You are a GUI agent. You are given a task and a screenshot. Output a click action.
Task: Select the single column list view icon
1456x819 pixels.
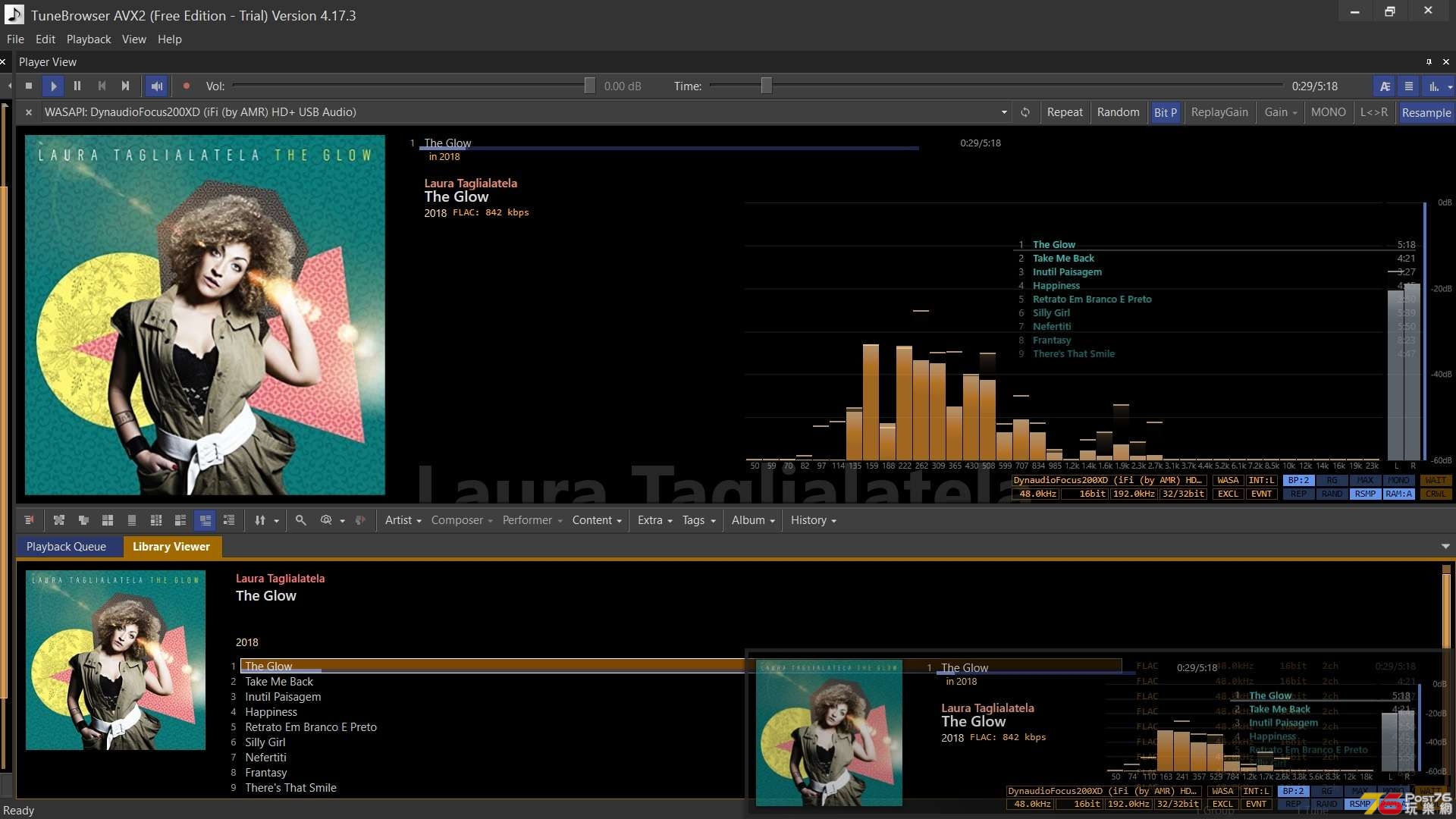pos(132,520)
